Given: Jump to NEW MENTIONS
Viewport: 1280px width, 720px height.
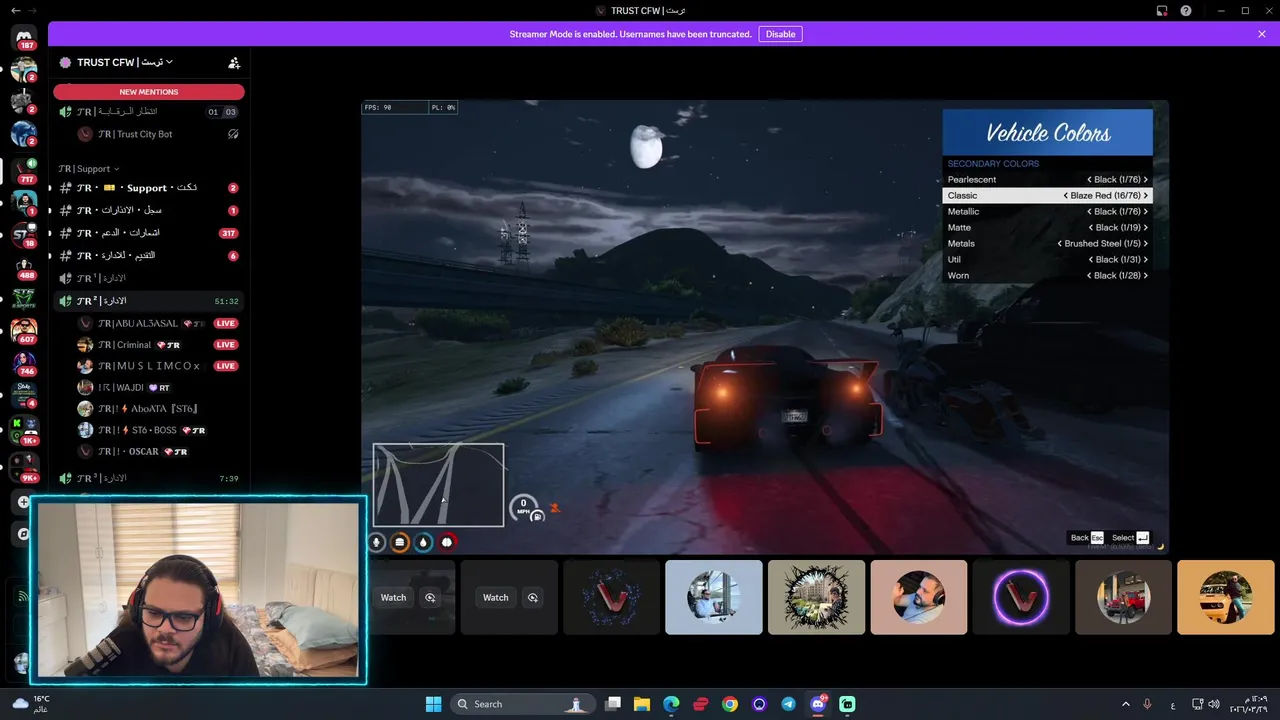Looking at the screenshot, I should [x=149, y=91].
